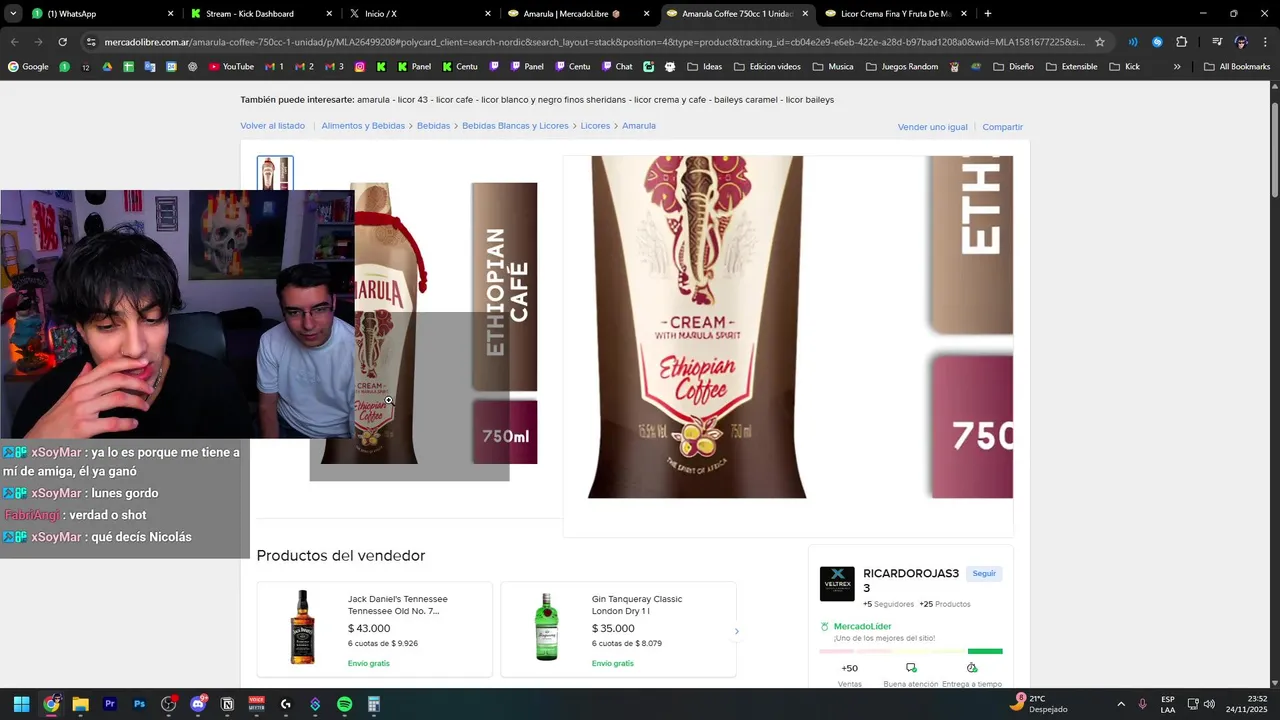Open the Windows Start menu
1280x720 pixels.
(21, 704)
